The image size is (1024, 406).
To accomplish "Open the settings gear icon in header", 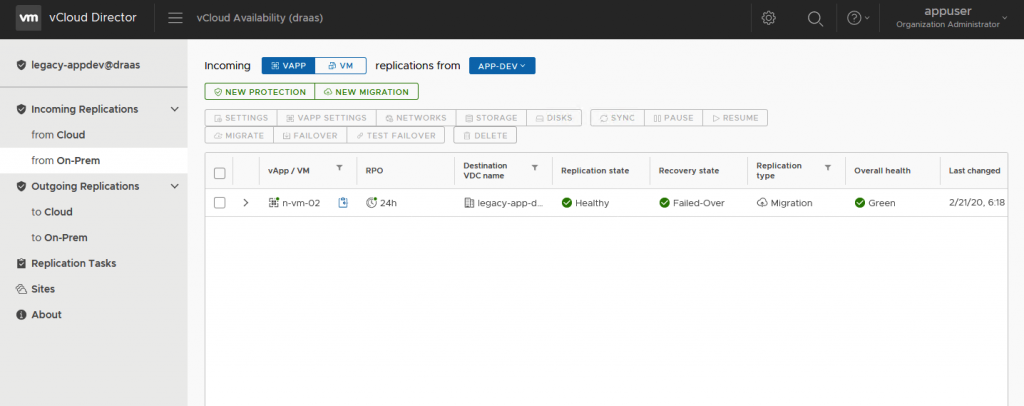I will [769, 18].
